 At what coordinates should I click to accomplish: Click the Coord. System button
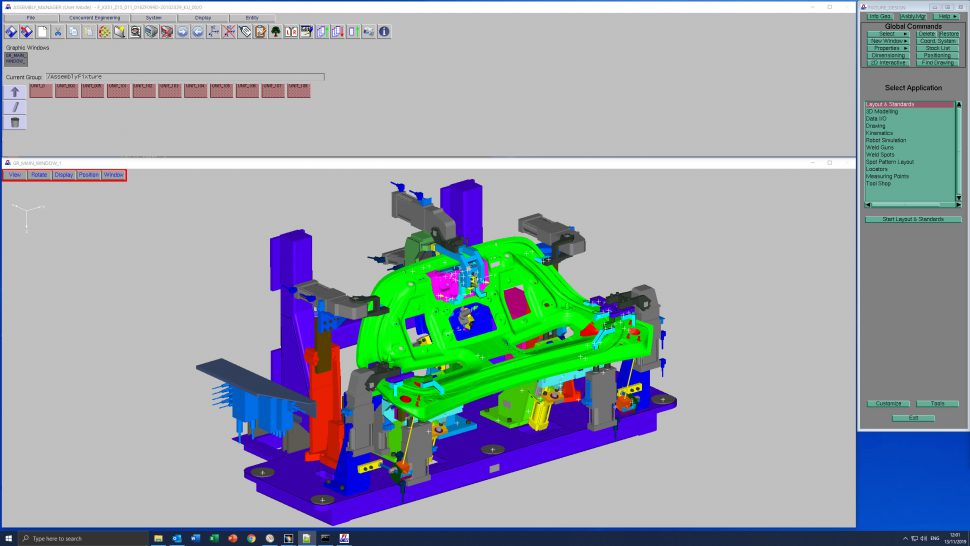(938, 41)
